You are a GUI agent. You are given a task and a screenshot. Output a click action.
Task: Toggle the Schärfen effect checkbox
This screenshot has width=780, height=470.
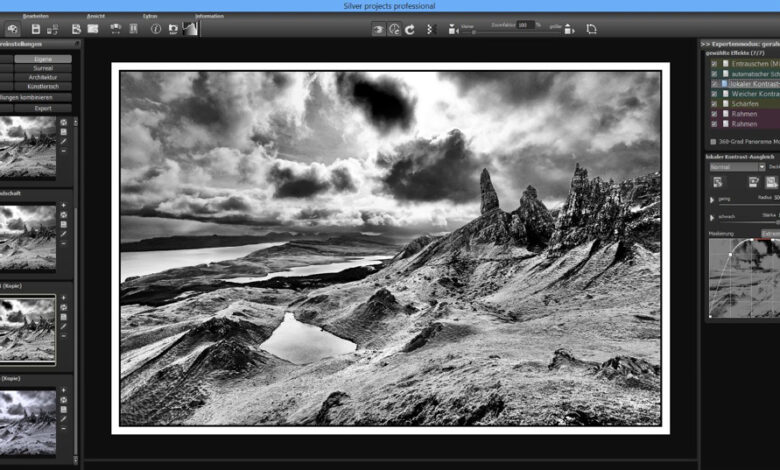click(x=714, y=104)
